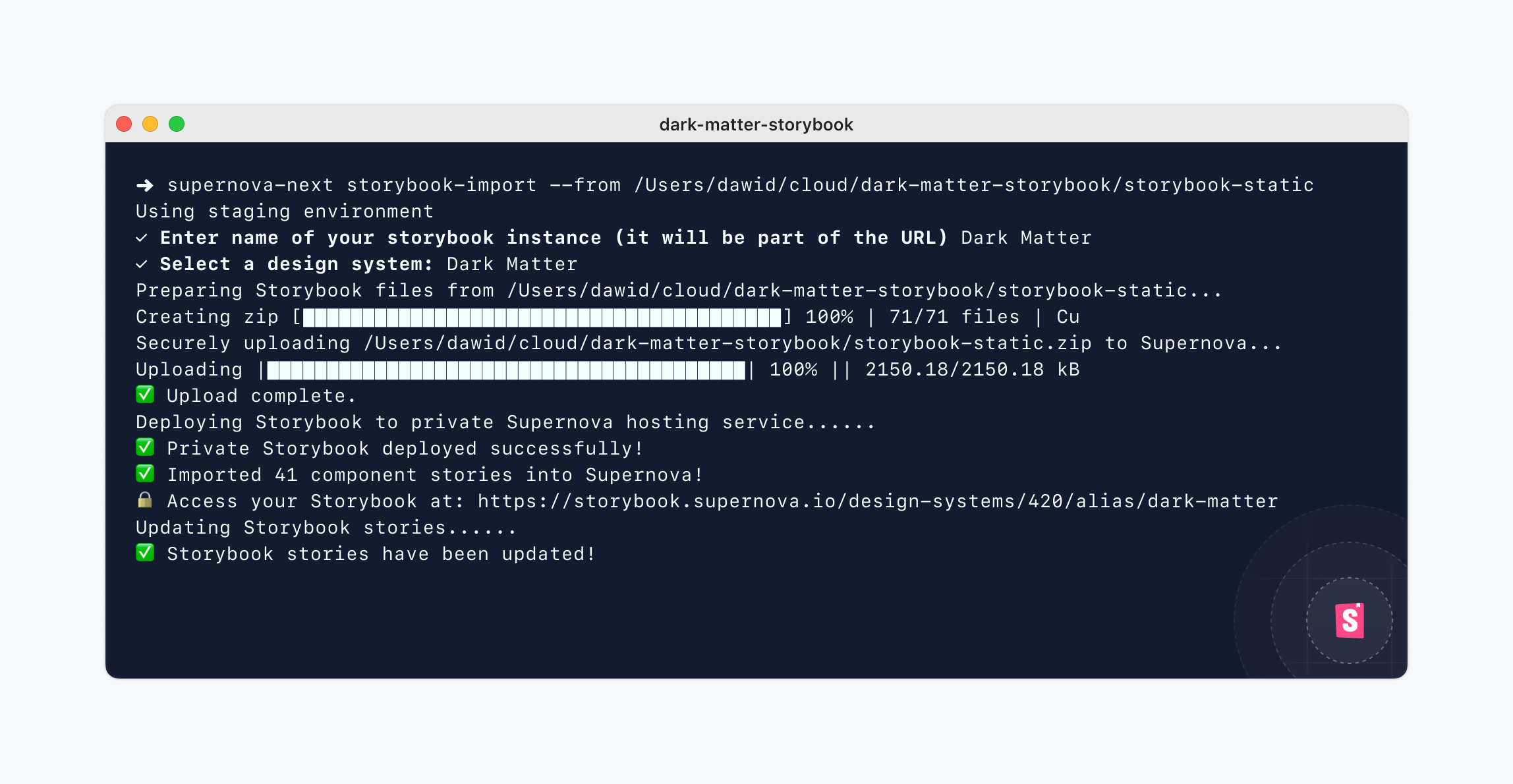Click 'Deploying Storybook to private Supernova hosting' line
The height and width of the screenshot is (784, 1513).
tap(505, 422)
